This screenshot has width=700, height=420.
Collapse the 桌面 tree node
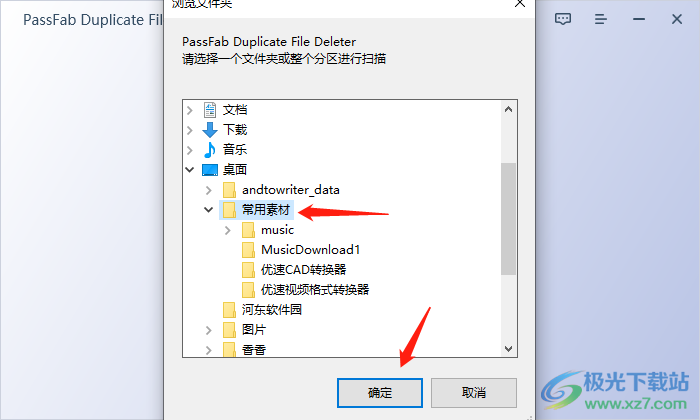pyautogui.click(x=190, y=170)
